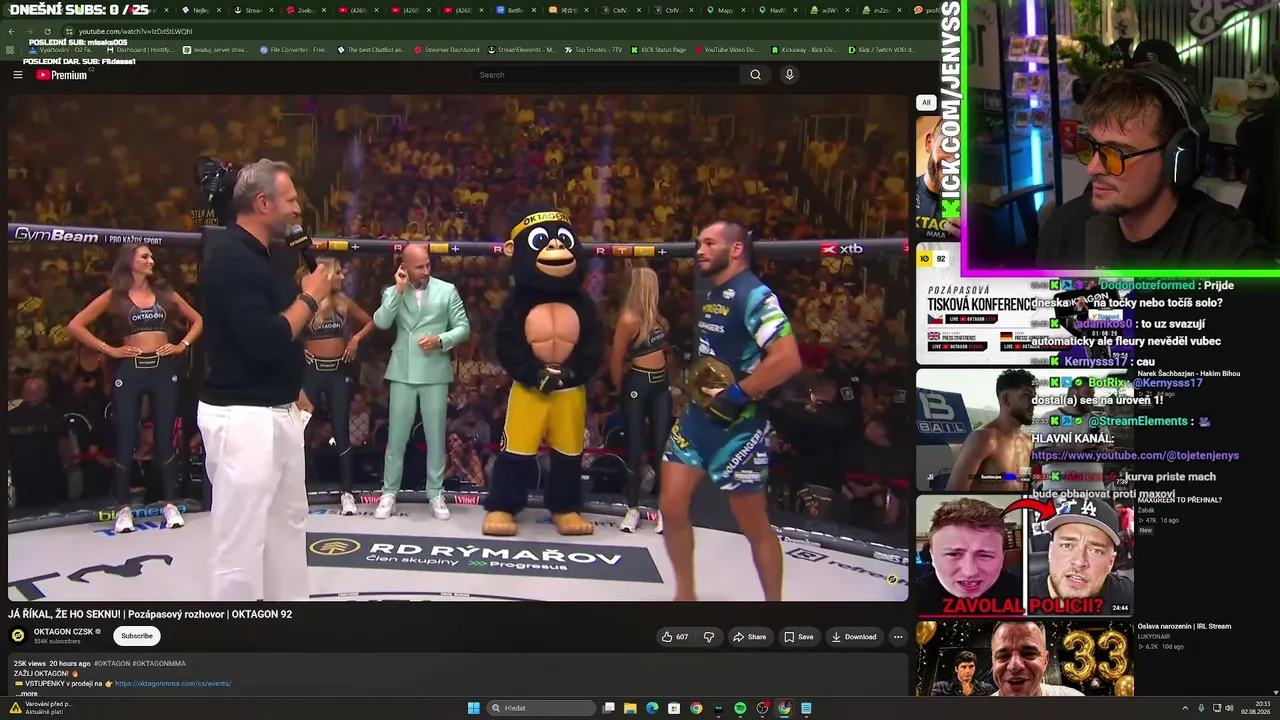The height and width of the screenshot is (720, 1280).
Task: Subscribe to OKTAGON CZSK channel
Action: tap(137, 636)
